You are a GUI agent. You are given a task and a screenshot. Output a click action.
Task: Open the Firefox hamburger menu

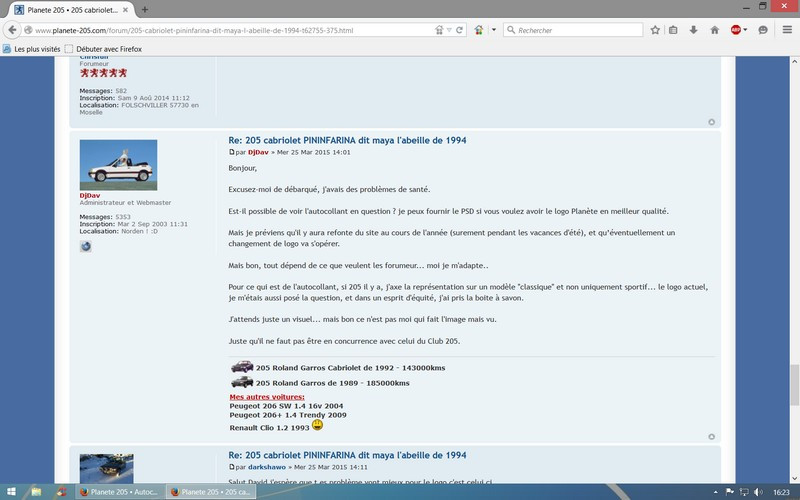click(x=787, y=30)
